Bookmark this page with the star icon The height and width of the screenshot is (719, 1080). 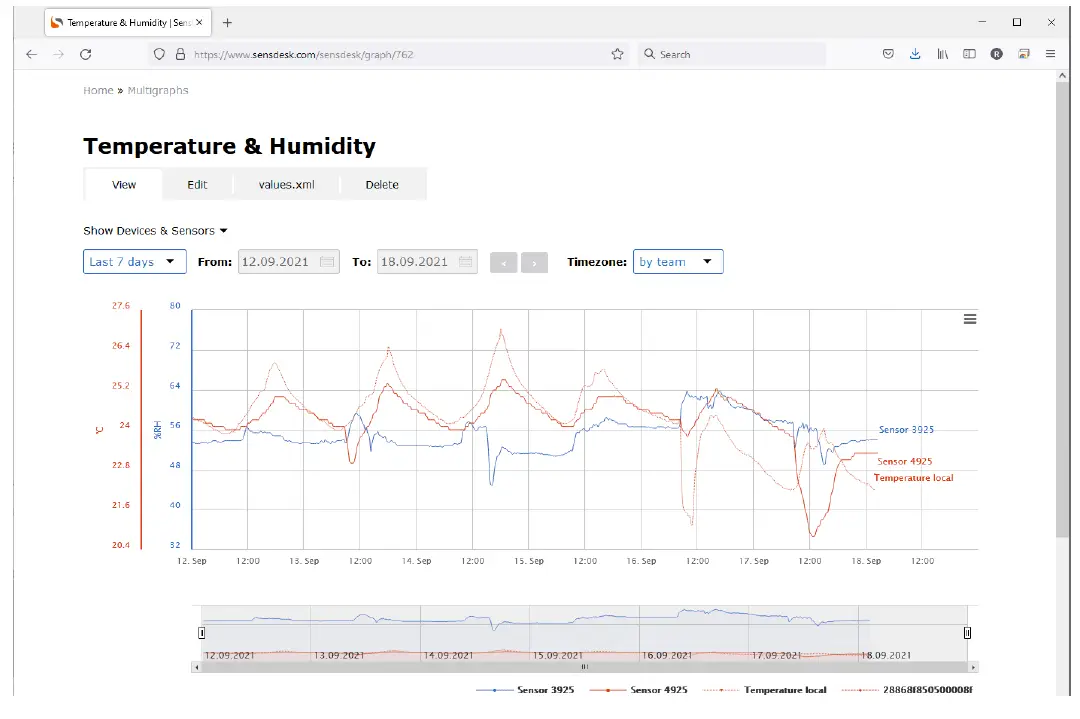pos(617,54)
